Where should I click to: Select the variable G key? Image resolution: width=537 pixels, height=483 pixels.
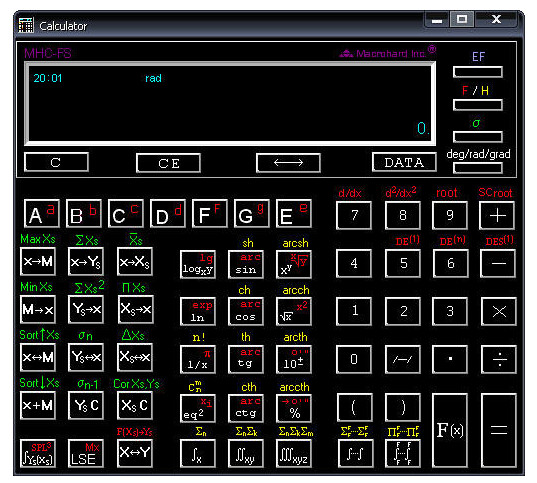pos(252,213)
